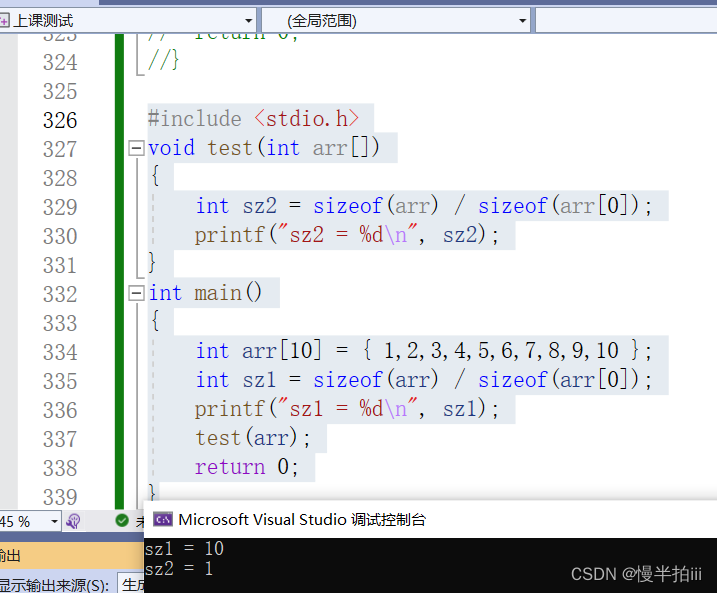
Task: Open the 45 % zoom level dropdown
Action: pos(54,521)
